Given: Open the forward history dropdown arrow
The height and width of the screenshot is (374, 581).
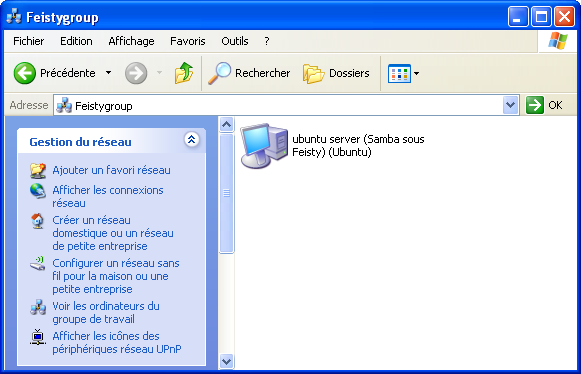Looking at the screenshot, I should (159, 73).
